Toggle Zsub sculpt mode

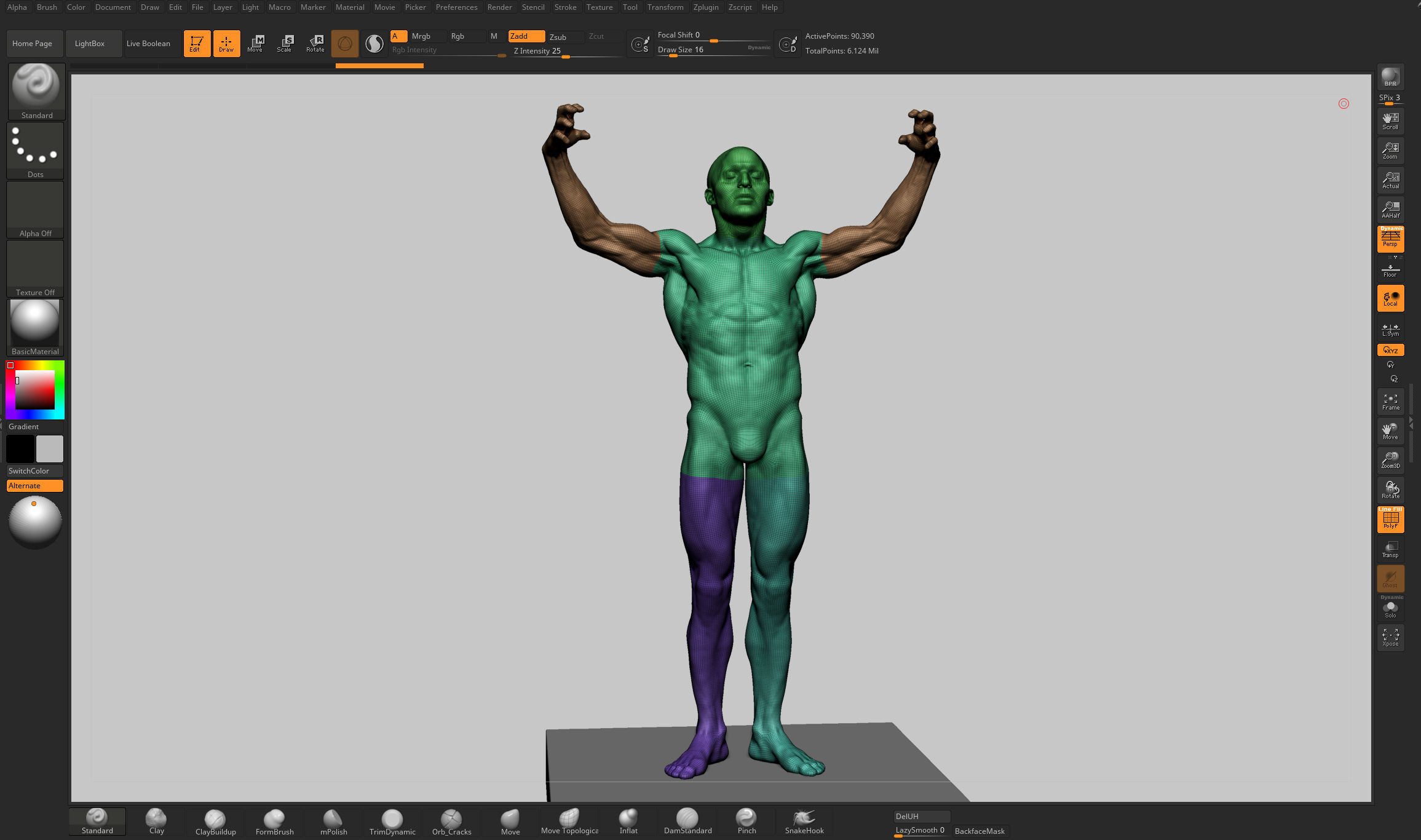point(565,37)
